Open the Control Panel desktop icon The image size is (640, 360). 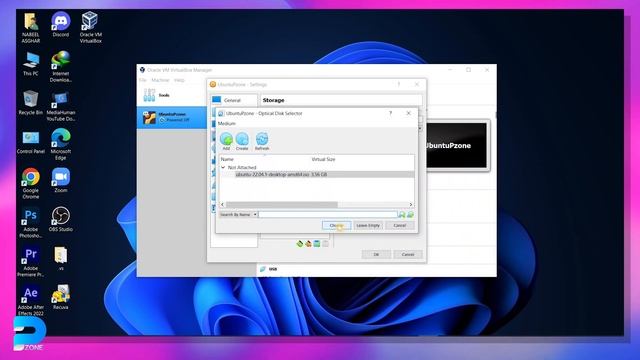coord(31,142)
